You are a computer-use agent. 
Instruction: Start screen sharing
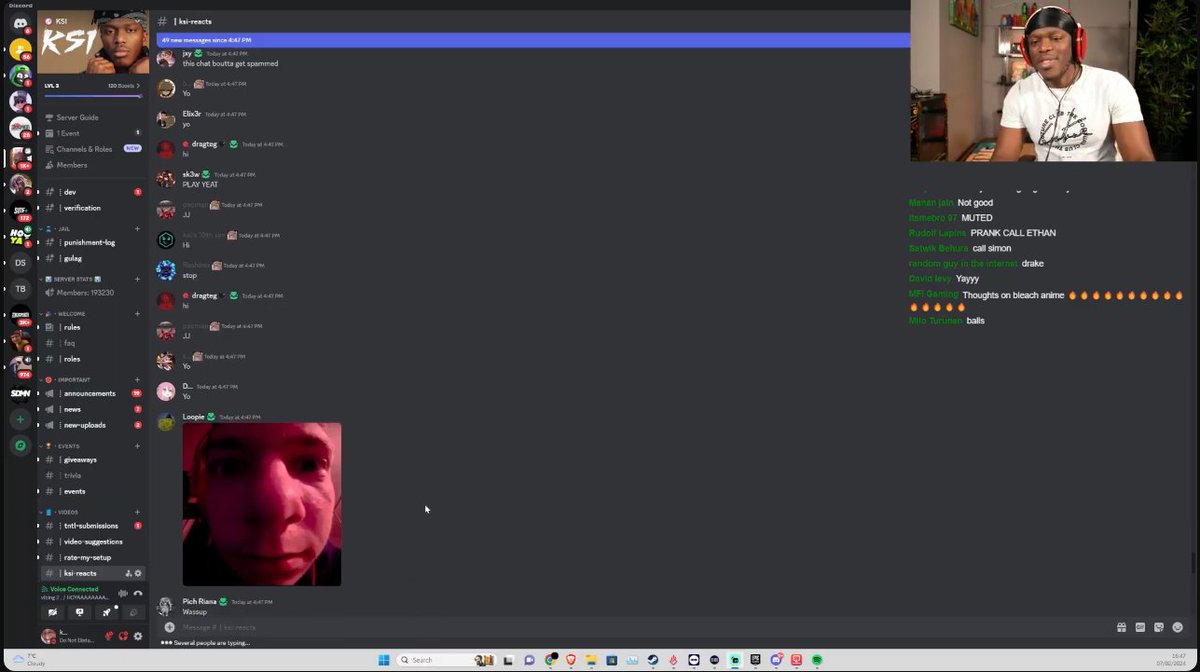coord(79,612)
